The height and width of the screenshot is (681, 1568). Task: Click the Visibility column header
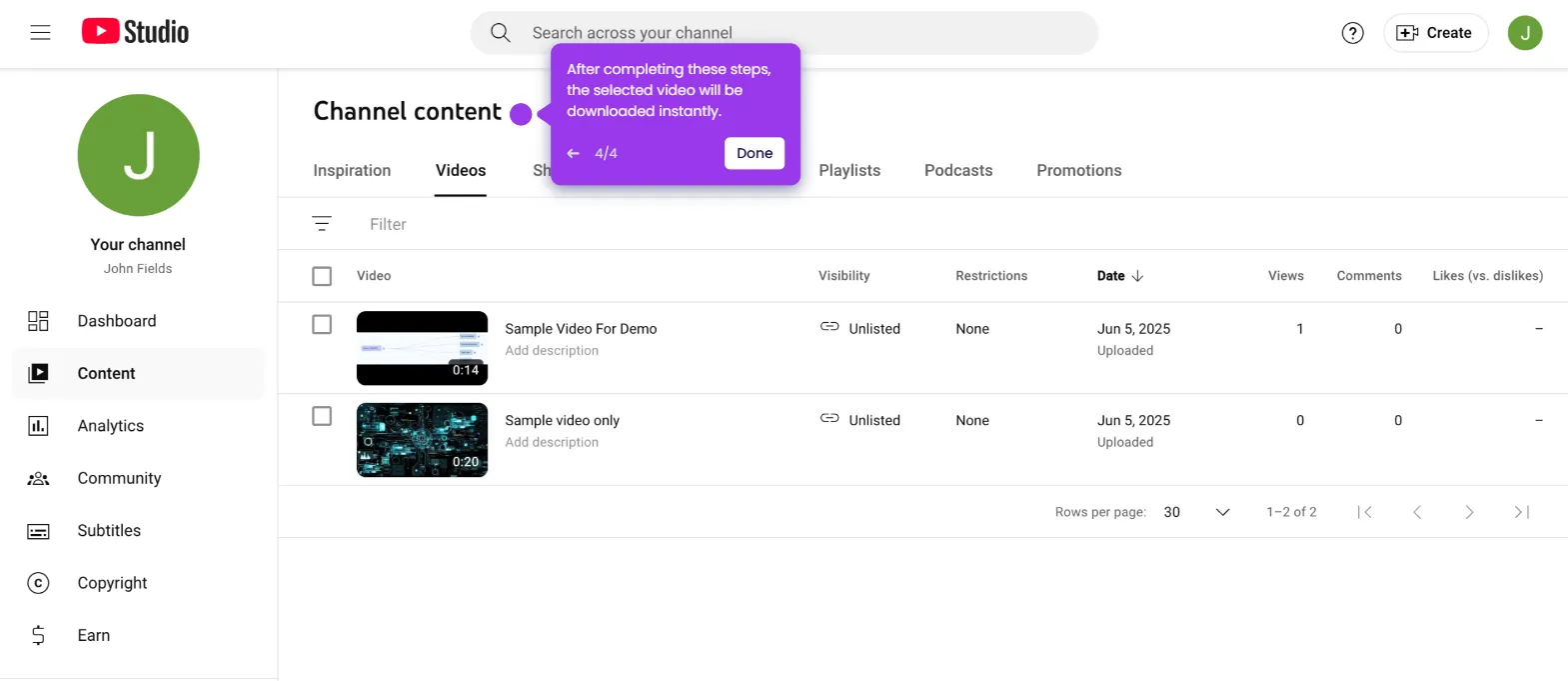844,276
